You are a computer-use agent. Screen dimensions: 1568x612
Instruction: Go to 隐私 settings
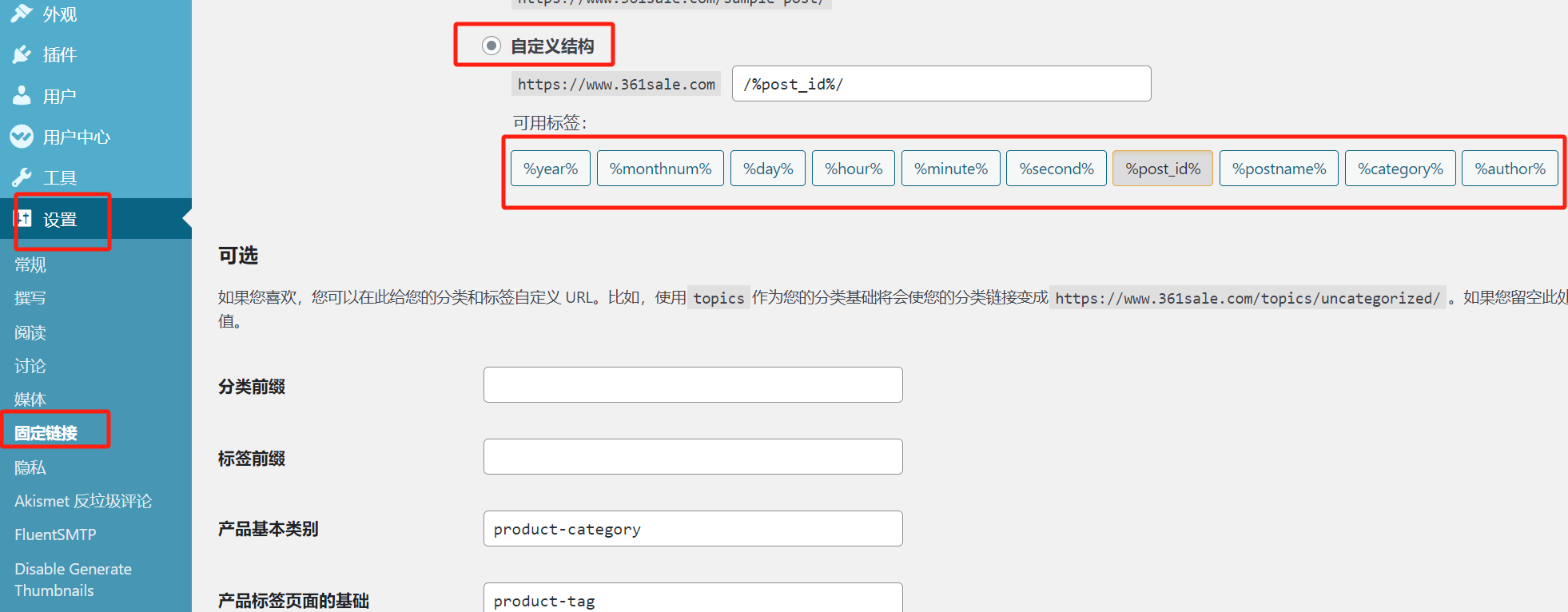[x=30, y=467]
